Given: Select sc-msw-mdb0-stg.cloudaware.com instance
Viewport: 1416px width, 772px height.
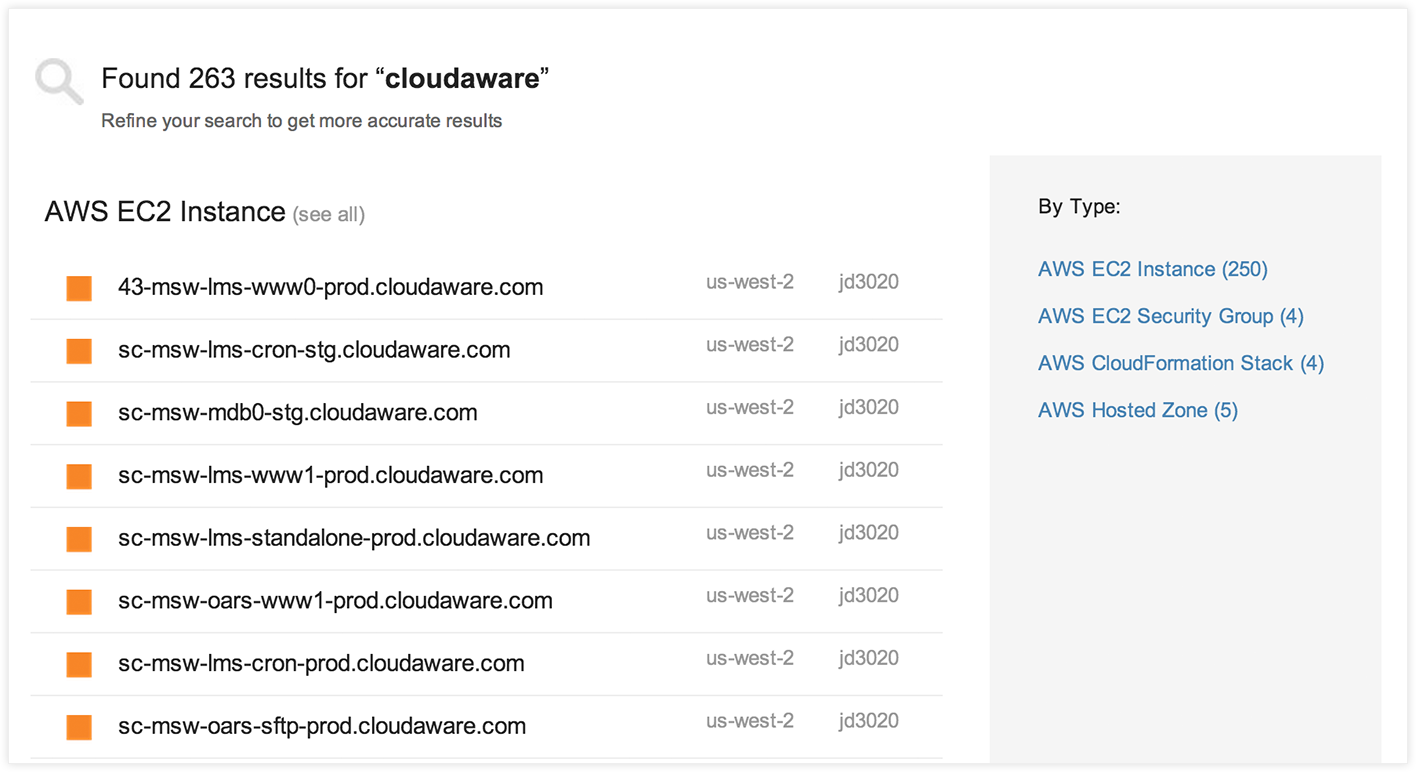Looking at the screenshot, I should pos(297,412).
